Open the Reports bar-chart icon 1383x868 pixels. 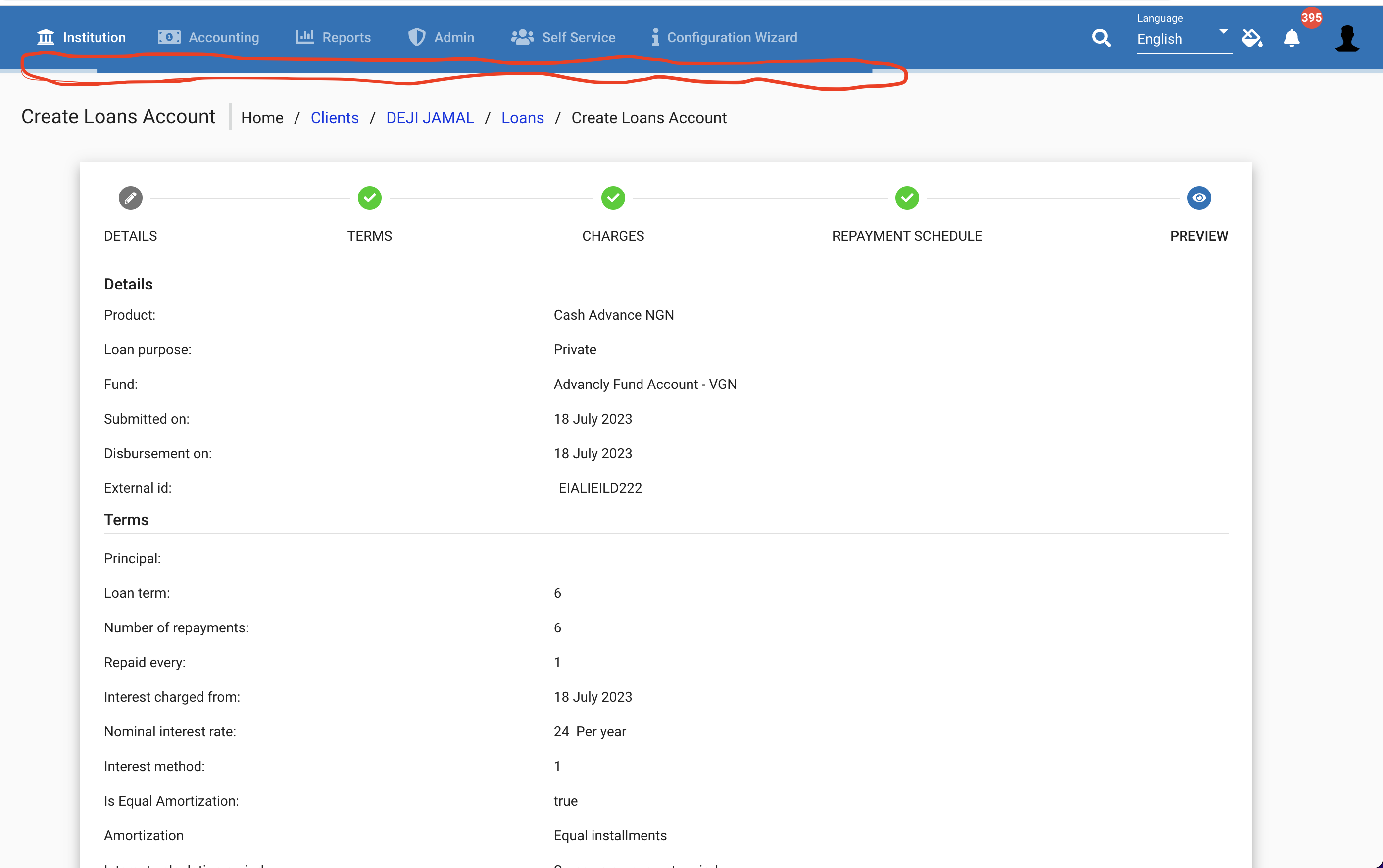tap(304, 36)
